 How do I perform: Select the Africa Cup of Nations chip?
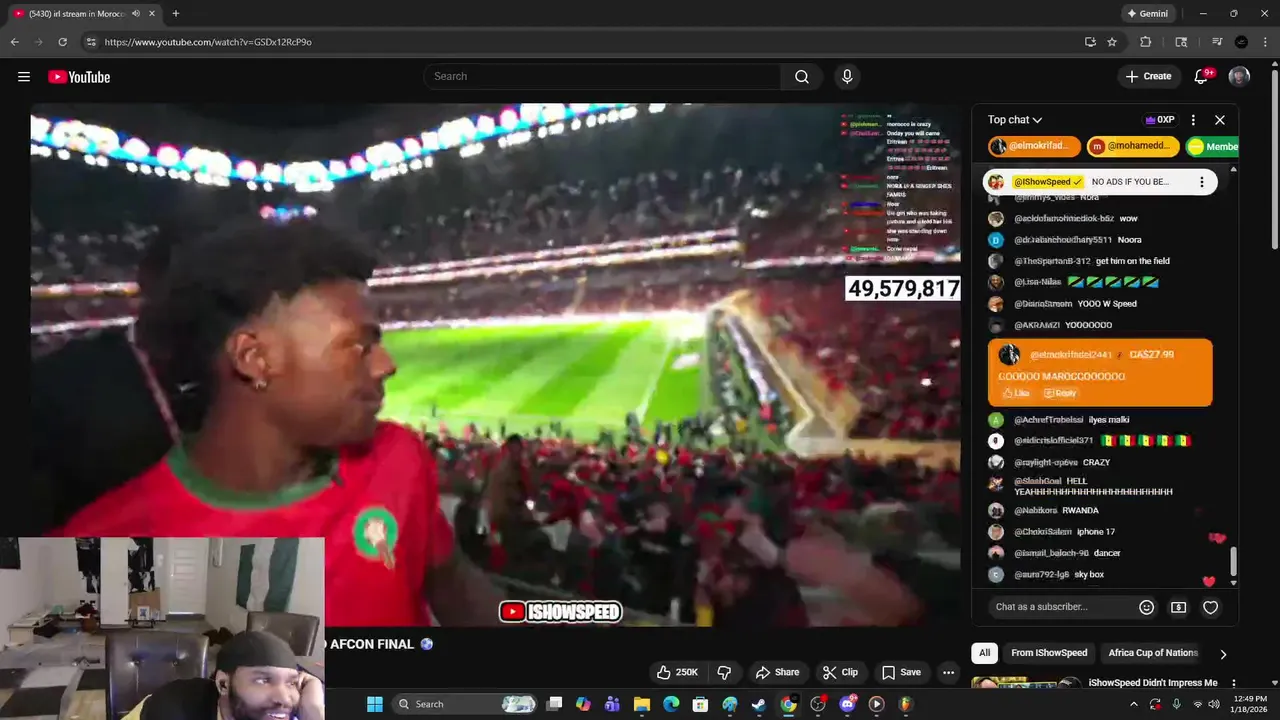coord(1153,653)
